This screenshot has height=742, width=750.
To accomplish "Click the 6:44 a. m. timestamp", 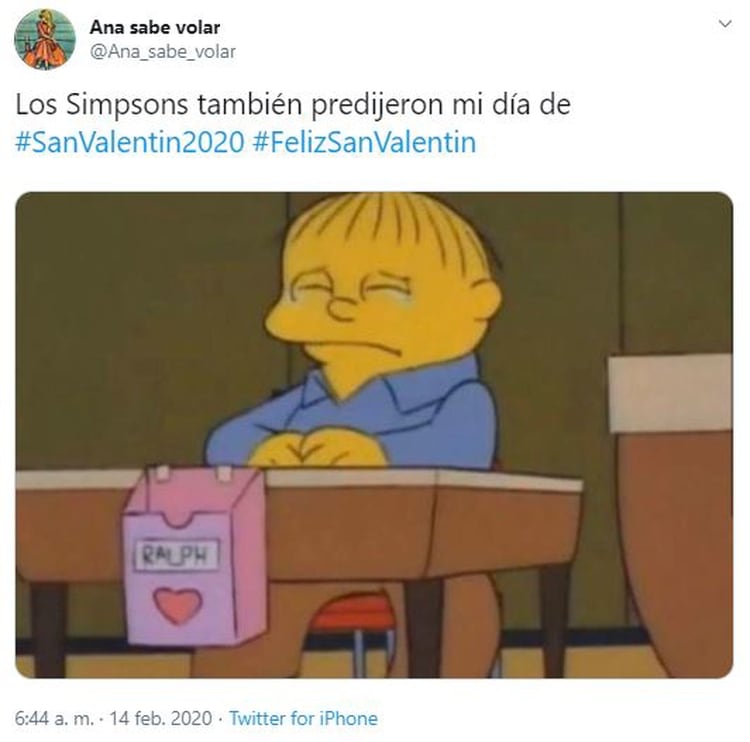I will click(x=55, y=718).
